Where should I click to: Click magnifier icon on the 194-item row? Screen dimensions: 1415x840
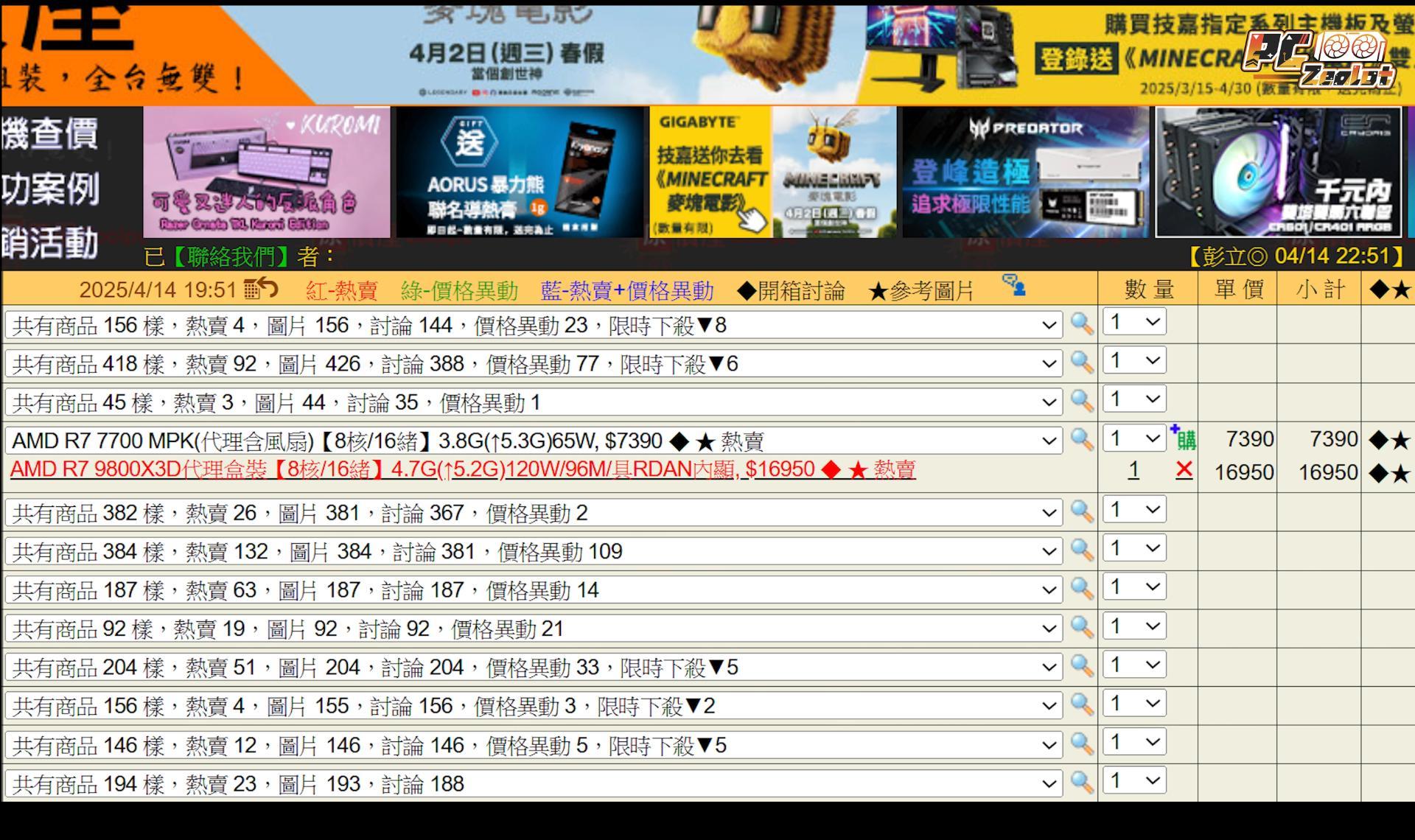[1081, 782]
